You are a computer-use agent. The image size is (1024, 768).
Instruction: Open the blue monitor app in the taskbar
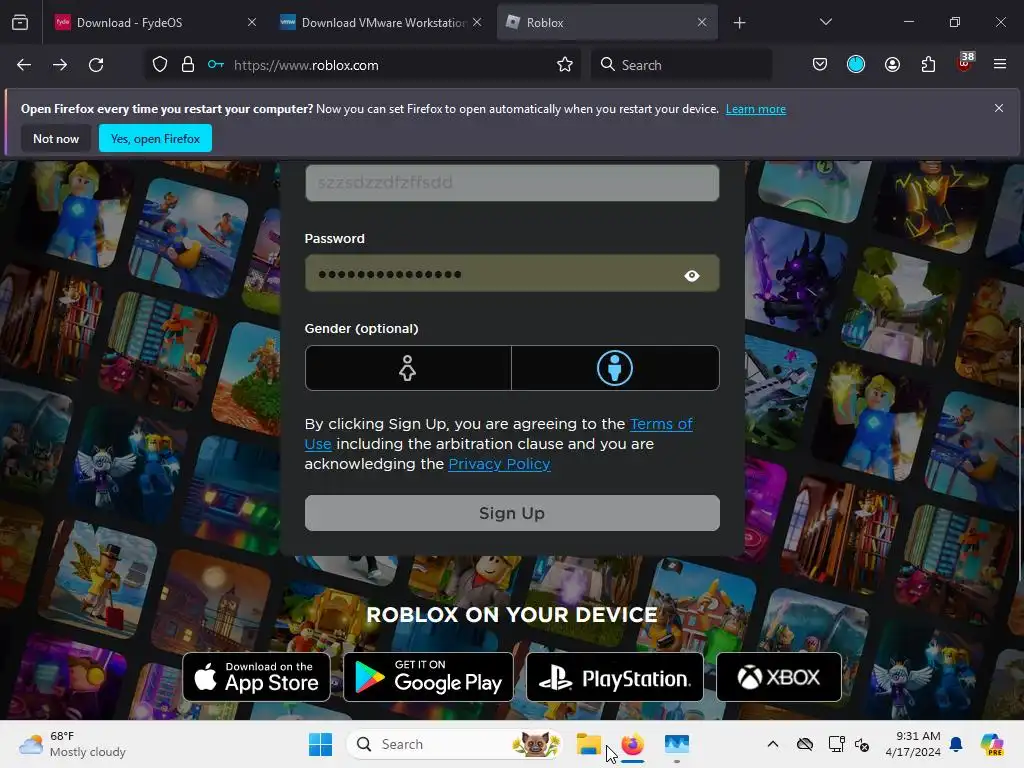[x=677, y=744]
